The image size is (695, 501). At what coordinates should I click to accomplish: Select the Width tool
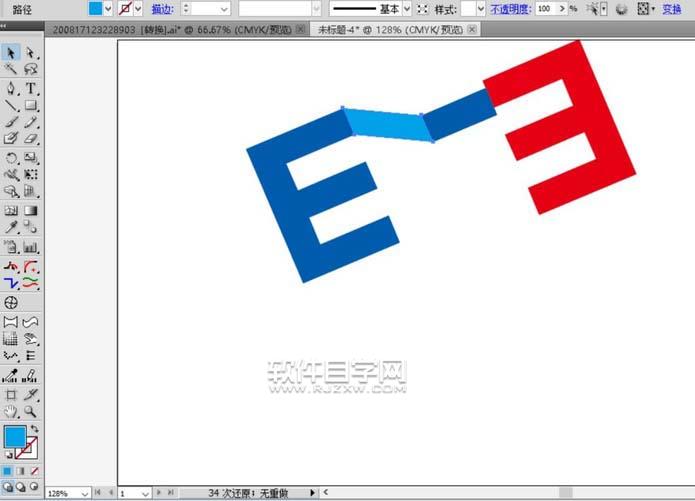coord(11,174)
